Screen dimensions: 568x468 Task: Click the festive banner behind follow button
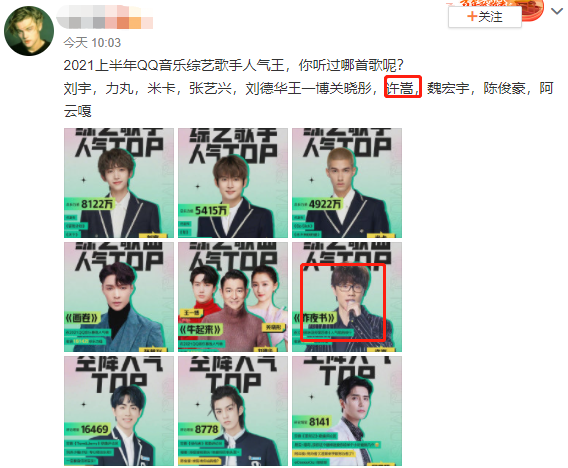532,9
